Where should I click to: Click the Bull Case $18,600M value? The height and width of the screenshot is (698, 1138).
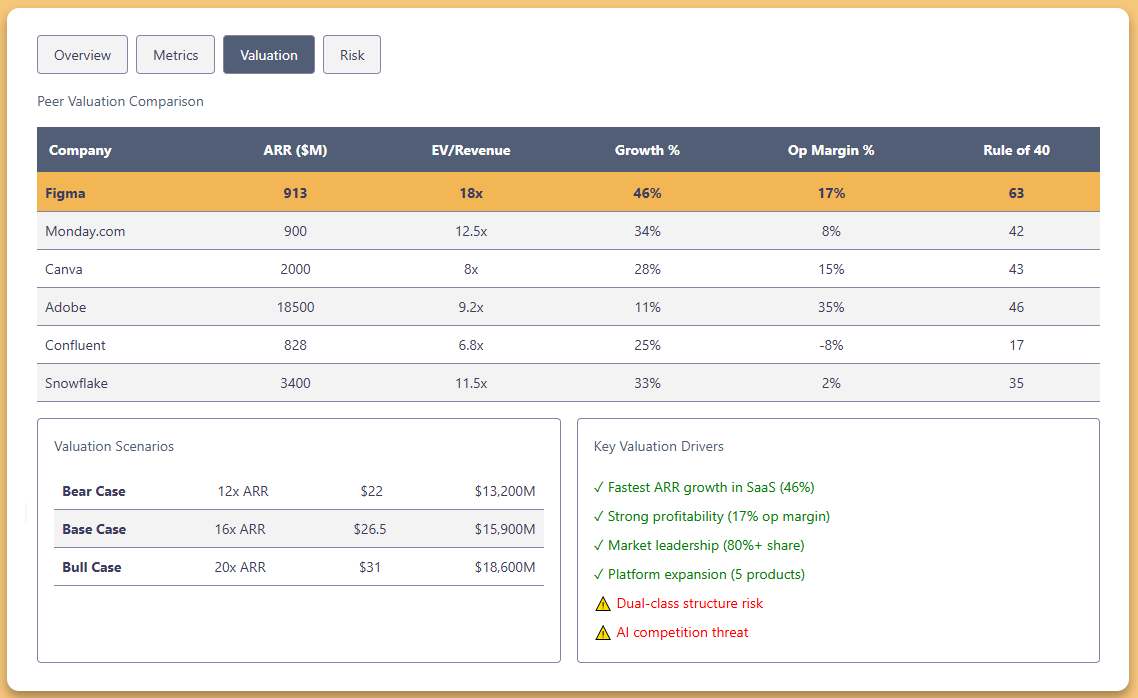(506, 567)
